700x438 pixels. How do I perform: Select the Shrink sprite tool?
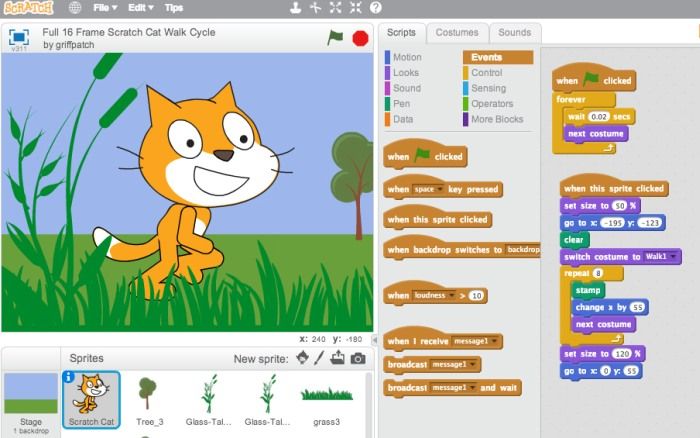click(x=355, y=8)
